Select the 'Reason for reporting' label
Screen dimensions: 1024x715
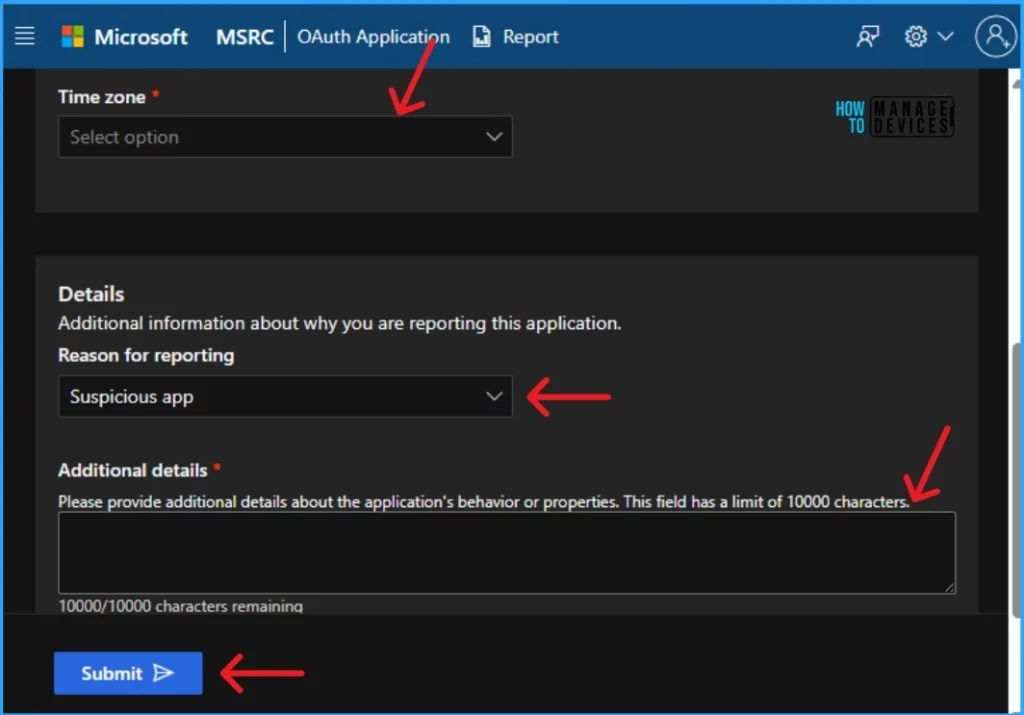[146, 355]
